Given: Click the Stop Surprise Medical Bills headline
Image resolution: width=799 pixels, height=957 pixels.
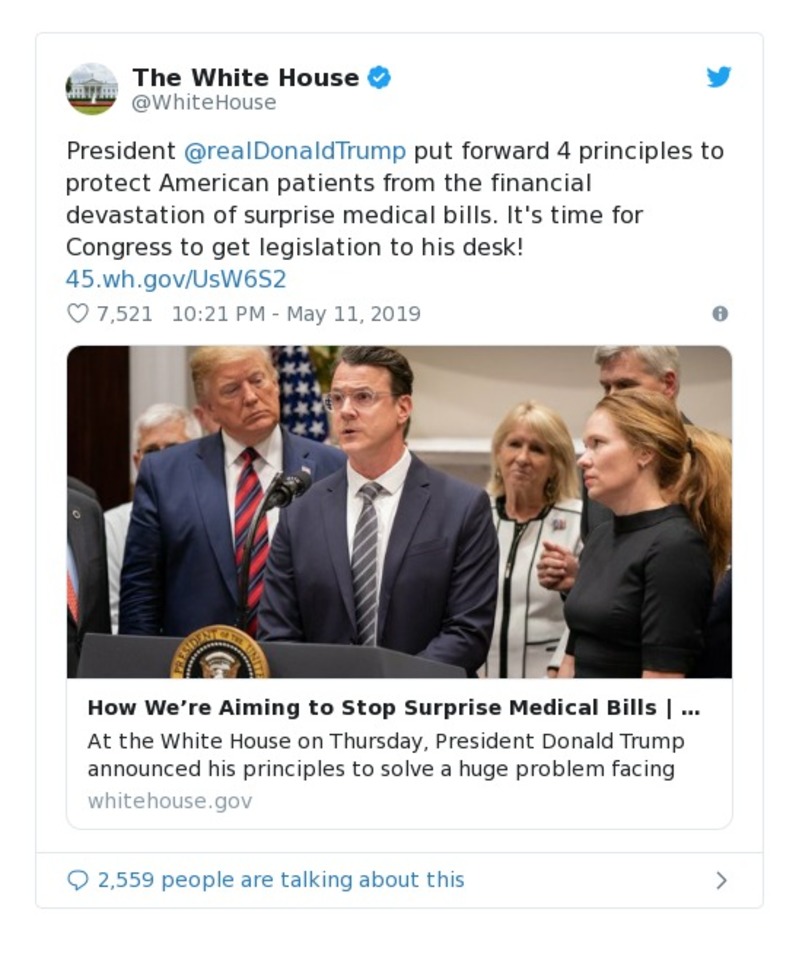Looking at the screenshot, I should tap(393, 709).
